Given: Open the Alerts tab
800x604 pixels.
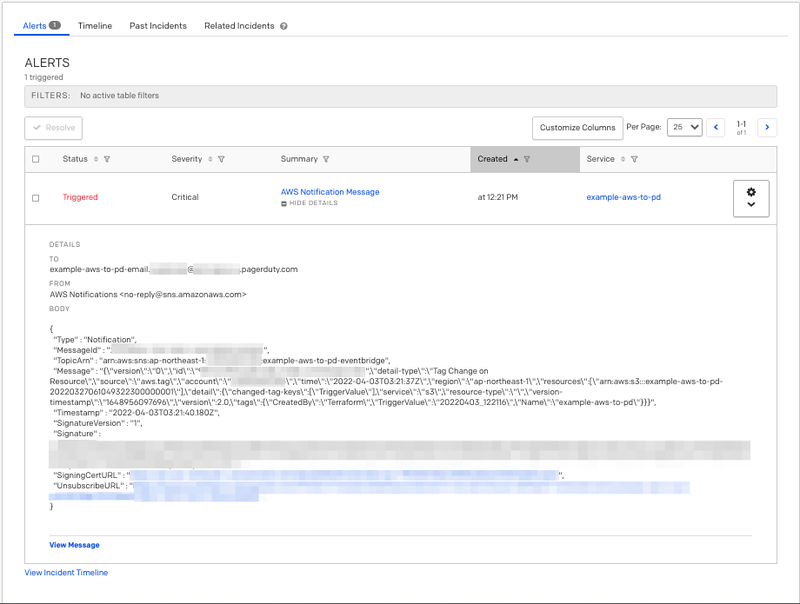Looking at the screenshot, I should click(41, 26).
